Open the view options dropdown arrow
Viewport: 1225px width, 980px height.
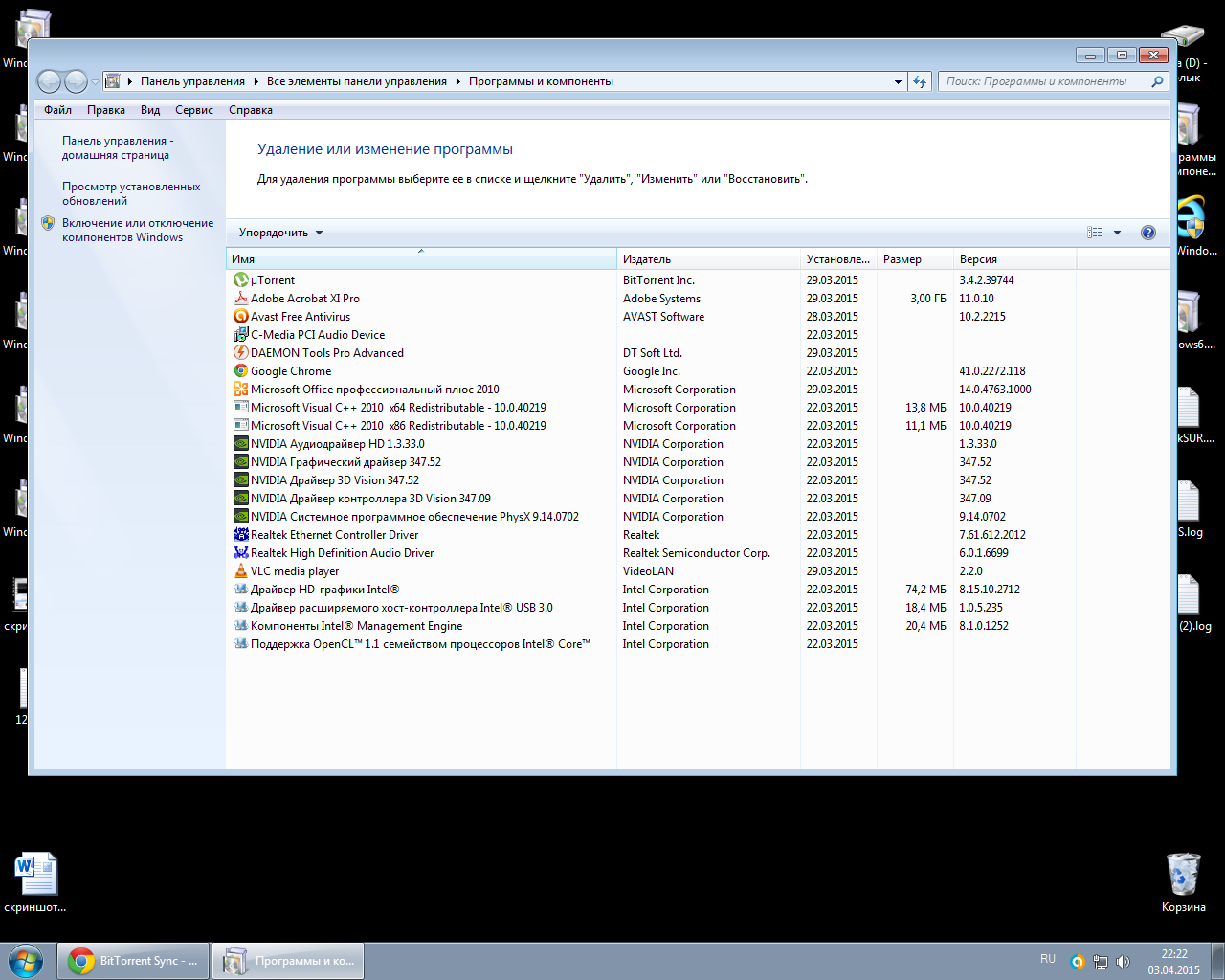click(x=1117, y=233)
